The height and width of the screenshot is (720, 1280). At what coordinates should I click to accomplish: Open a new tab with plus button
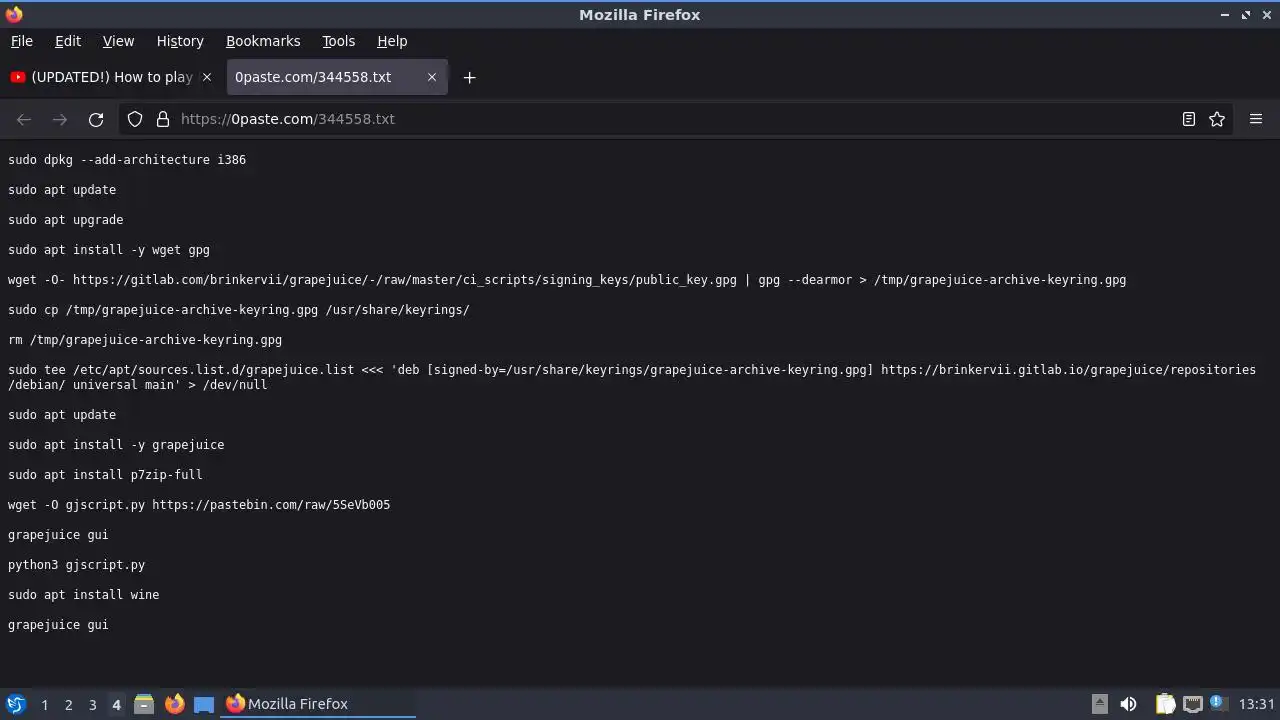click(469, 77)
